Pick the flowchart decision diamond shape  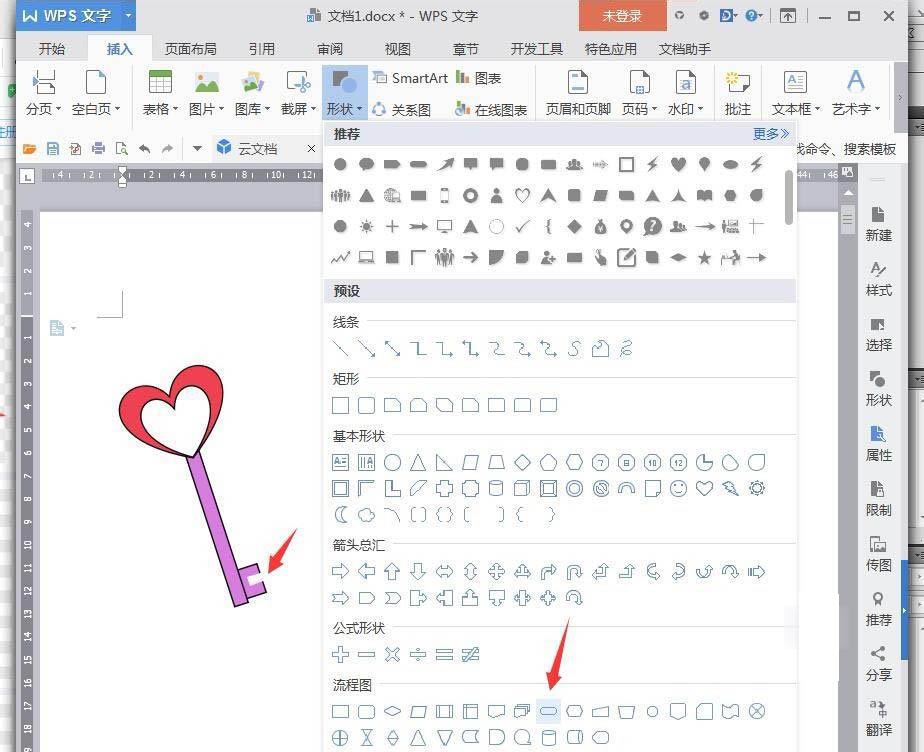392,711
